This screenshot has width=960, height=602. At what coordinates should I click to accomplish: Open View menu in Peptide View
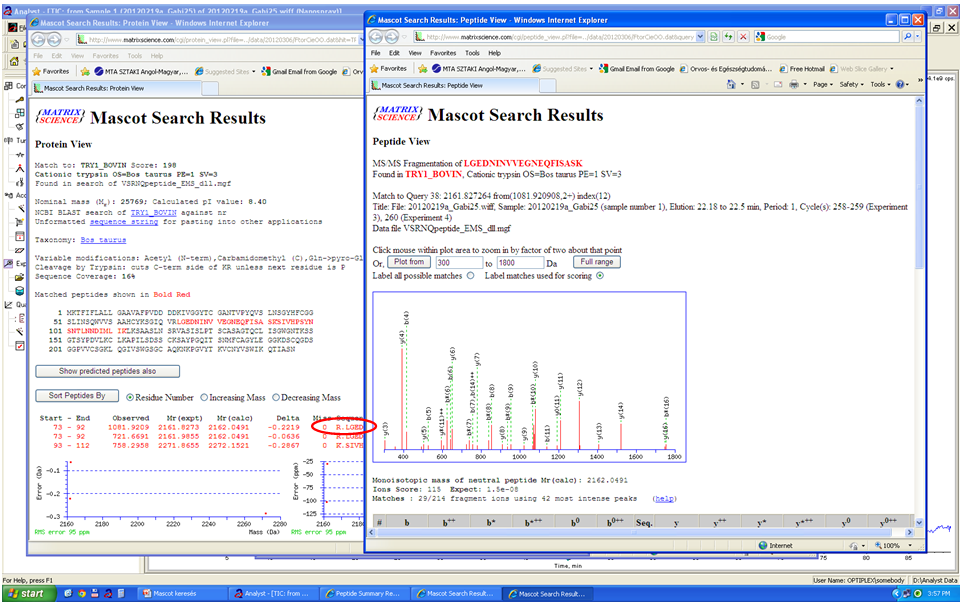(x=415, y=53)
